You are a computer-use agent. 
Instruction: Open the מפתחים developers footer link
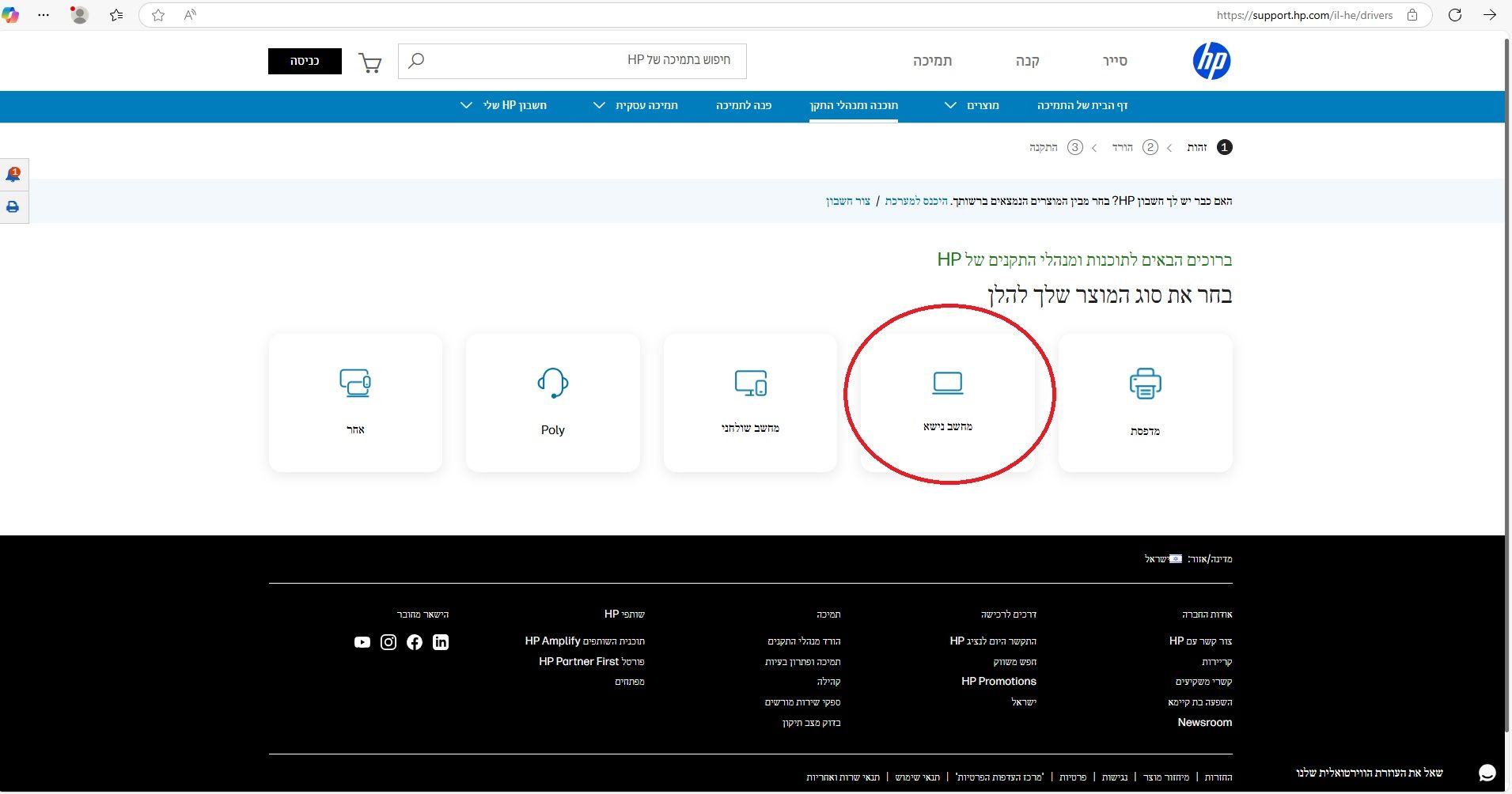click(630, 682)
